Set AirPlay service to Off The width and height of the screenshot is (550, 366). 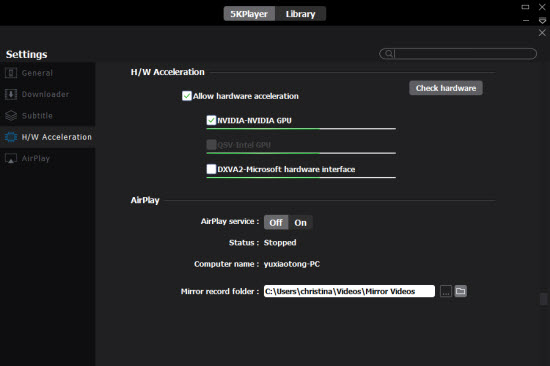[x=276, y=222]
